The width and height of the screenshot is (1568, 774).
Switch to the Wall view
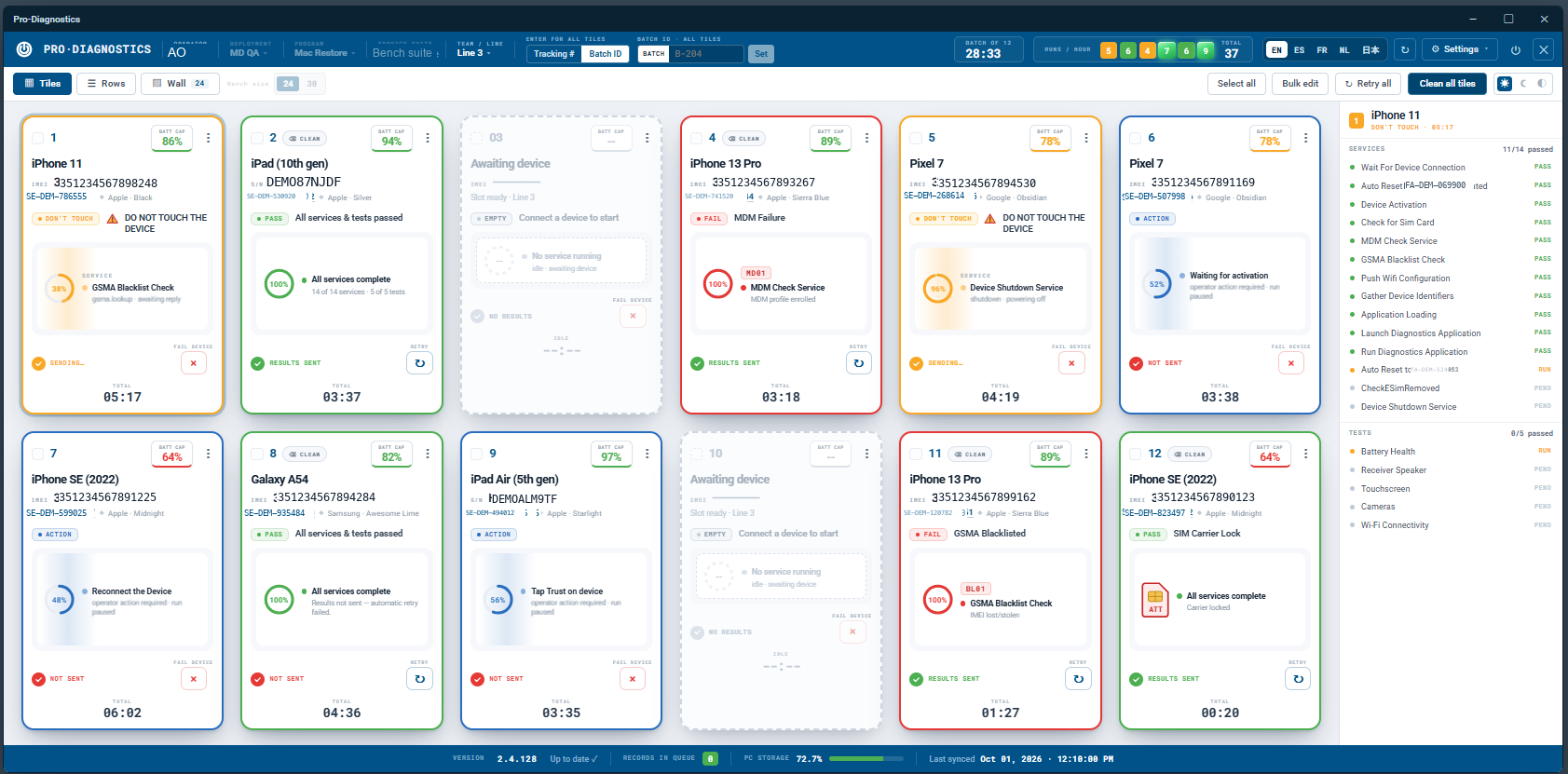coord(180,84)
